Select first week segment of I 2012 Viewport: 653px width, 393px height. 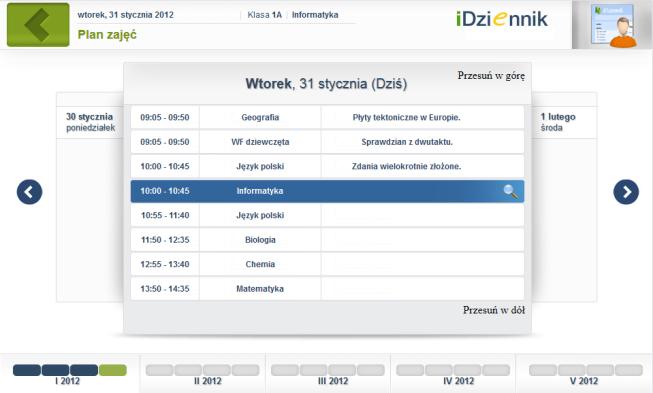click(27, 370)
